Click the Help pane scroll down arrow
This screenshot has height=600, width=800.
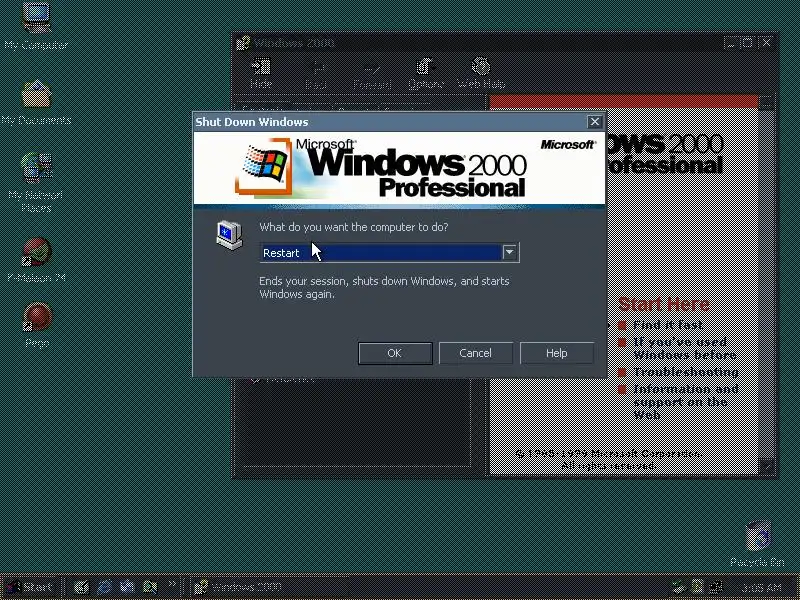coord(767,466)
